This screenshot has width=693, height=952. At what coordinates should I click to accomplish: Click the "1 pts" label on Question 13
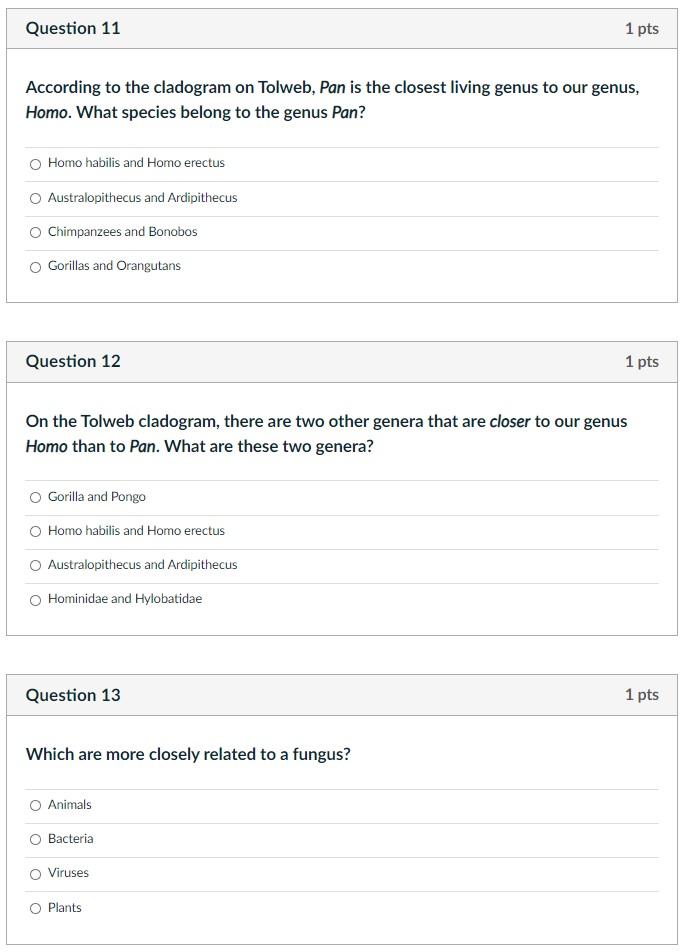pos(642,694)
